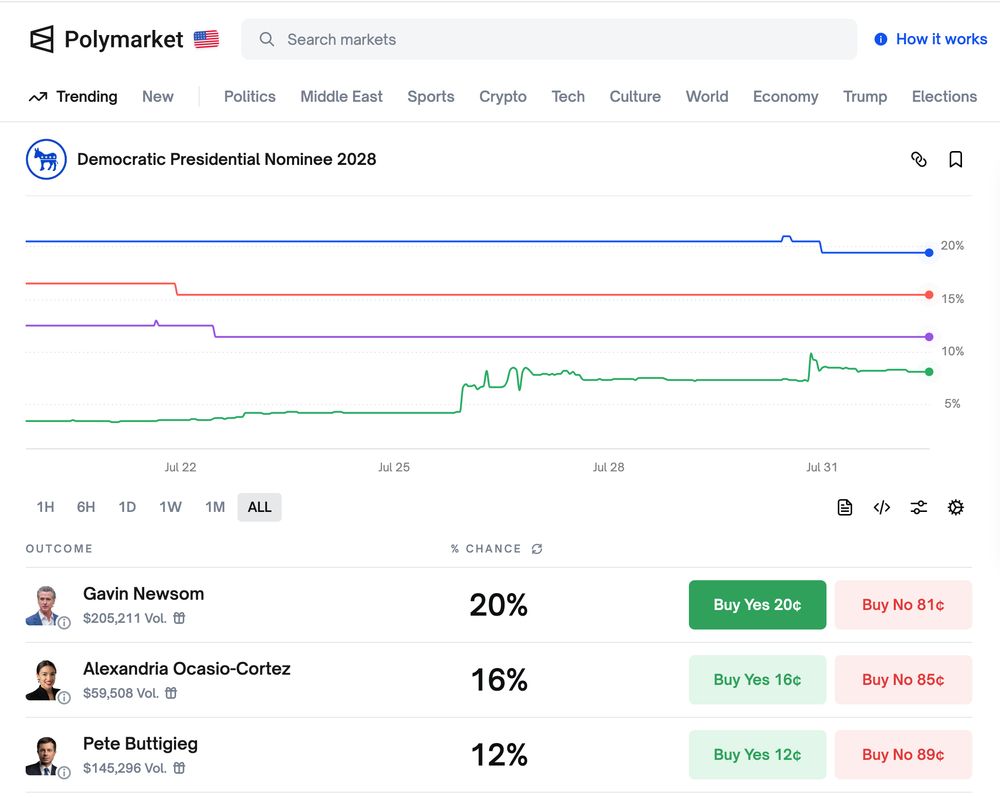Set chart range to ALL
1000x797 pixels.
click(x=260, y=508)
